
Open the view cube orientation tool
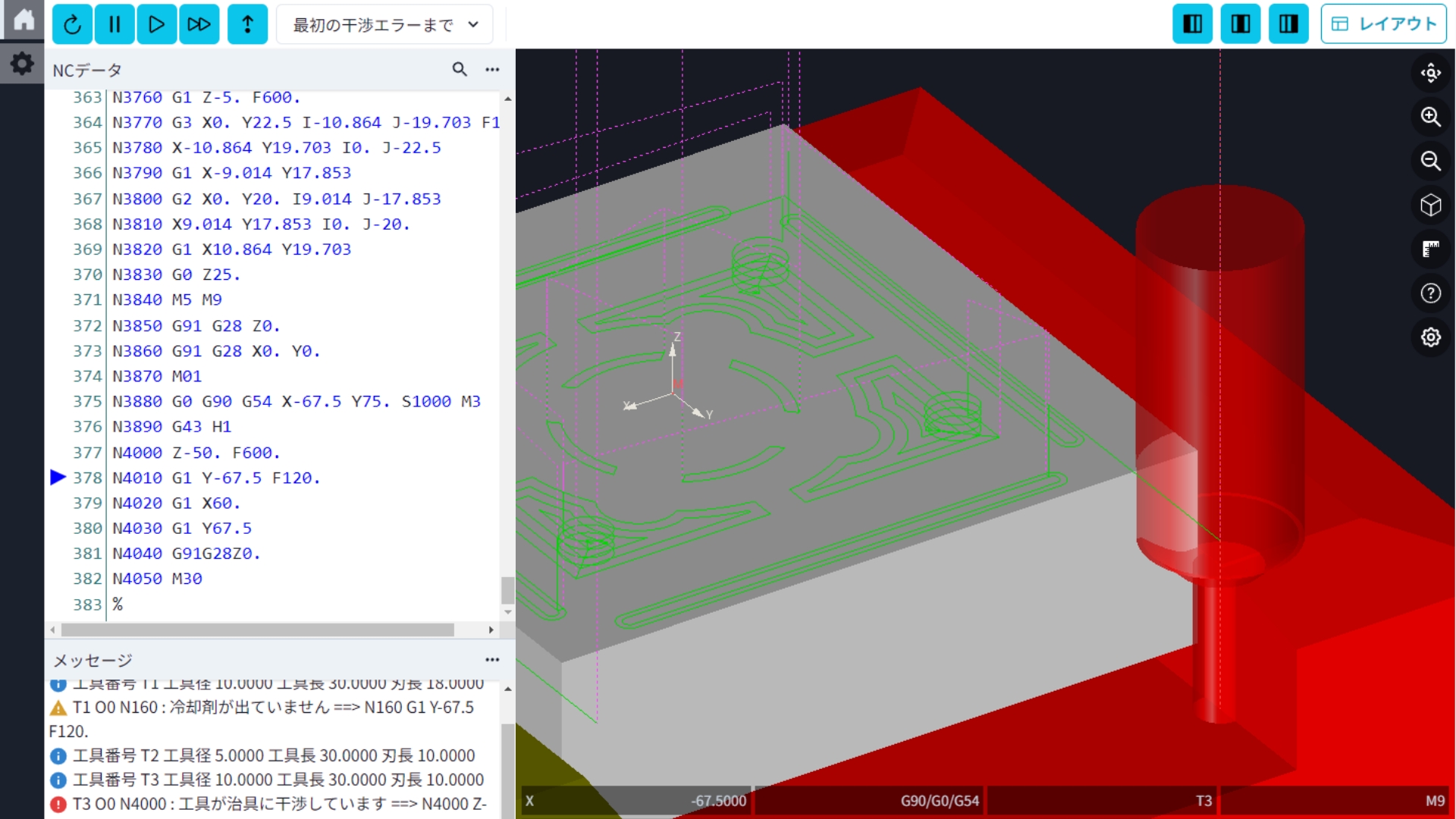click(1431, 205)
